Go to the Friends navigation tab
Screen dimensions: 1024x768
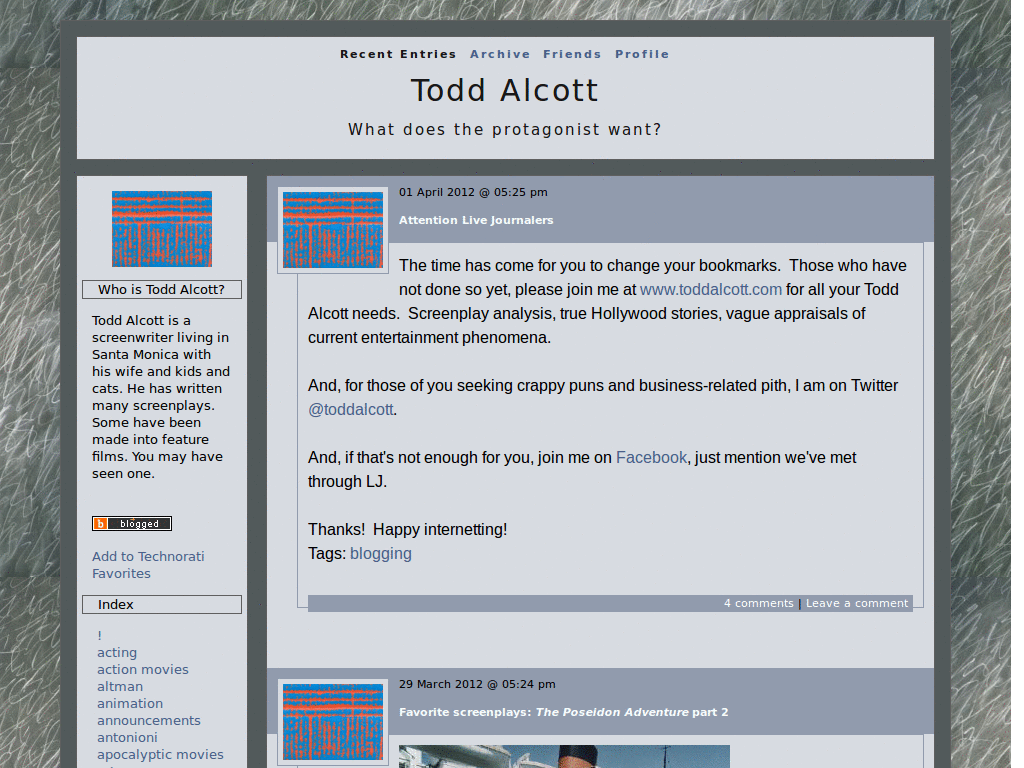(x=572, y=54)
